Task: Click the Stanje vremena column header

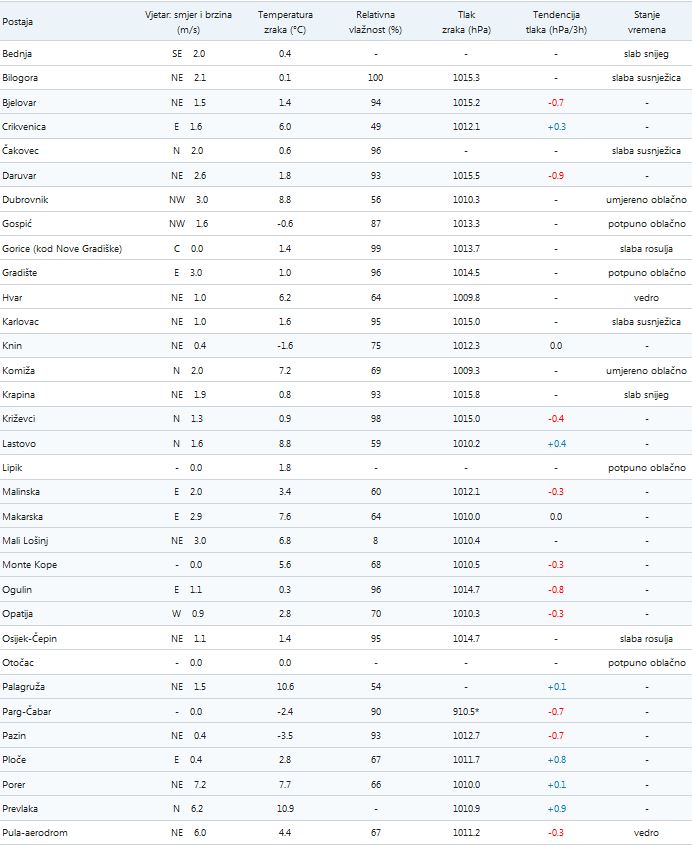Action: coord(647,22)
